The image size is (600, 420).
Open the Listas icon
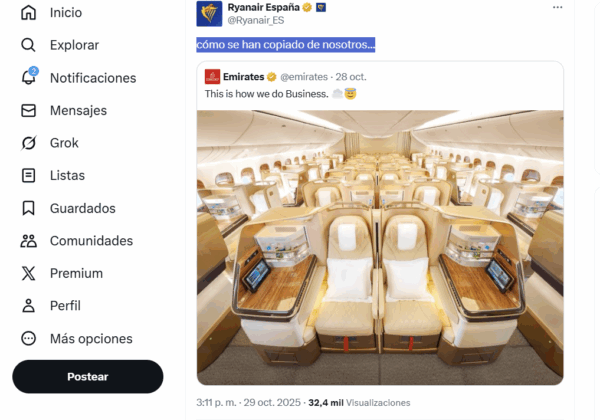pos(28,175)
